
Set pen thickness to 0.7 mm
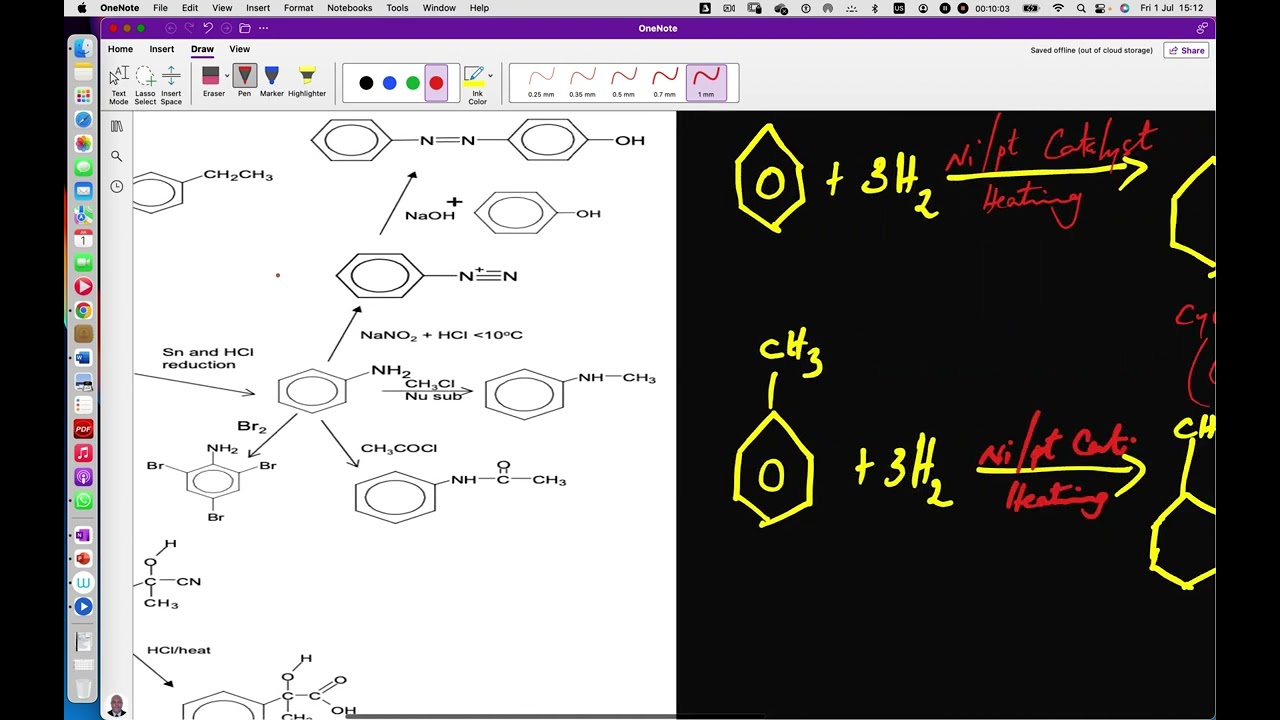(664, 82)
